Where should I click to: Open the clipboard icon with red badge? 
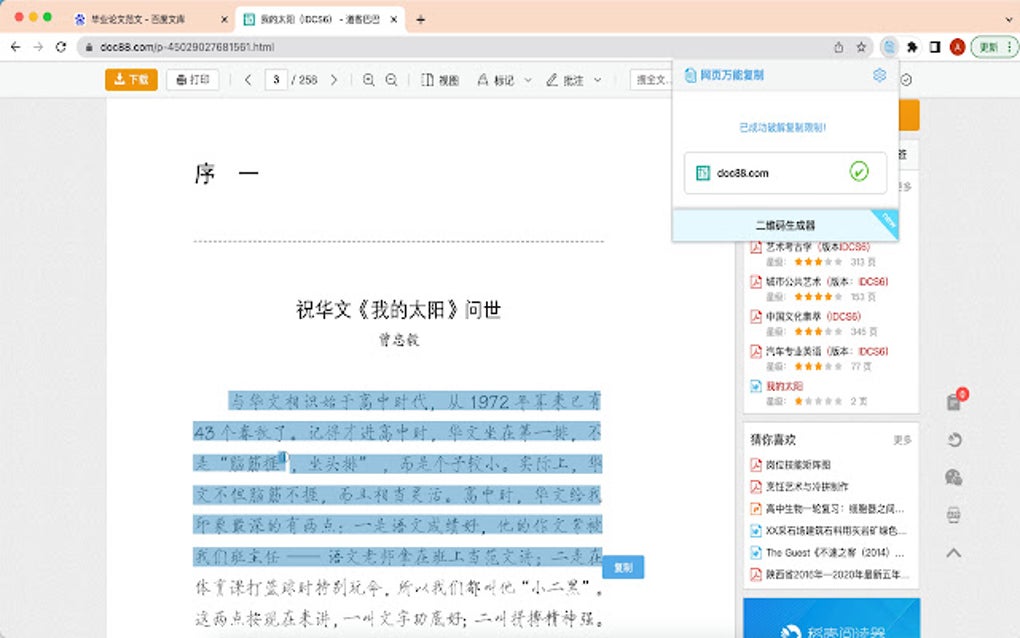point(953,402)
